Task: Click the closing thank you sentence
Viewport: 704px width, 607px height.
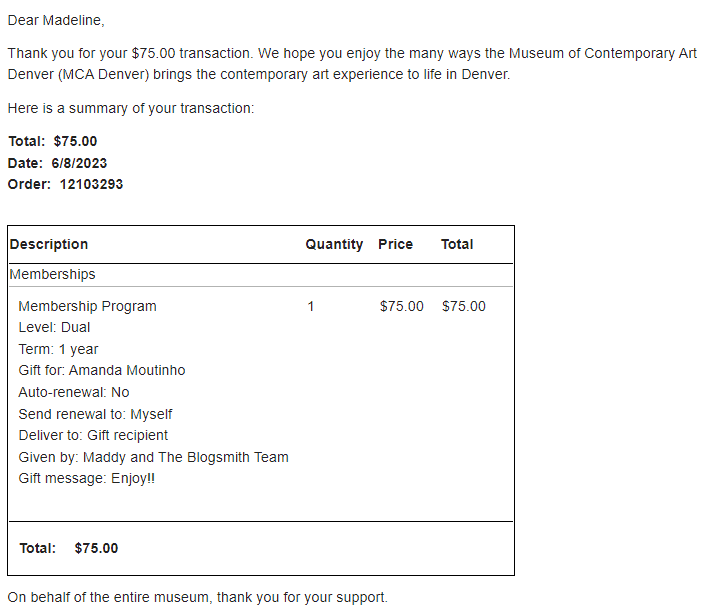Action: coord(198,597)
